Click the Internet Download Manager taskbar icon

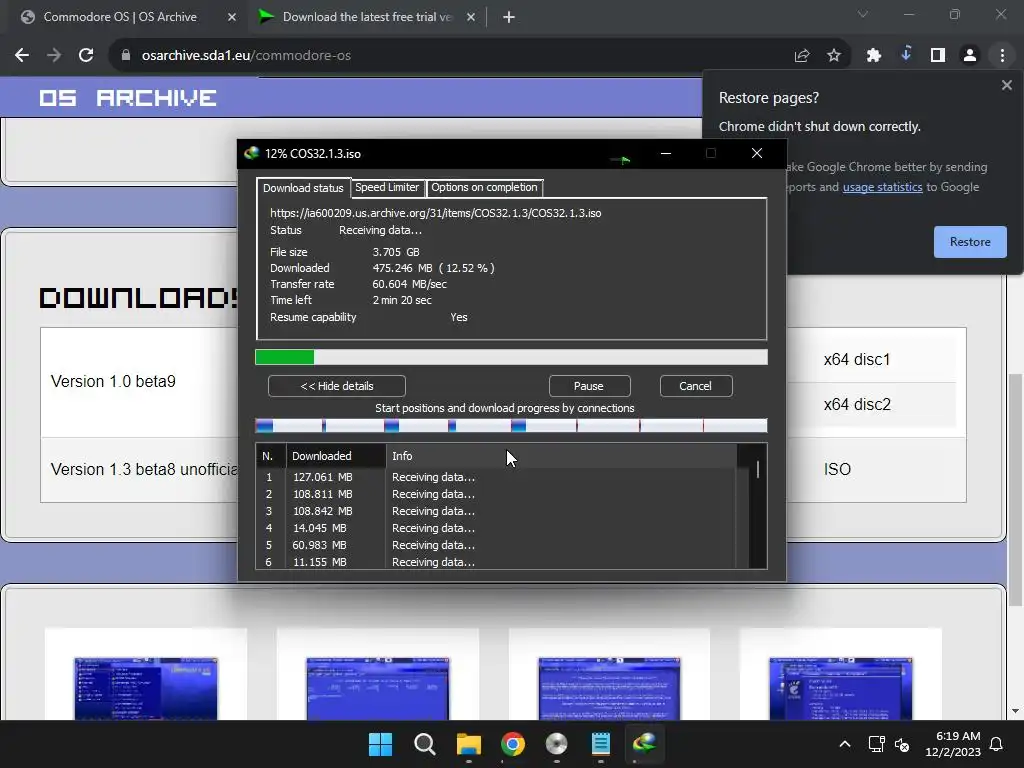click(645, 744)
